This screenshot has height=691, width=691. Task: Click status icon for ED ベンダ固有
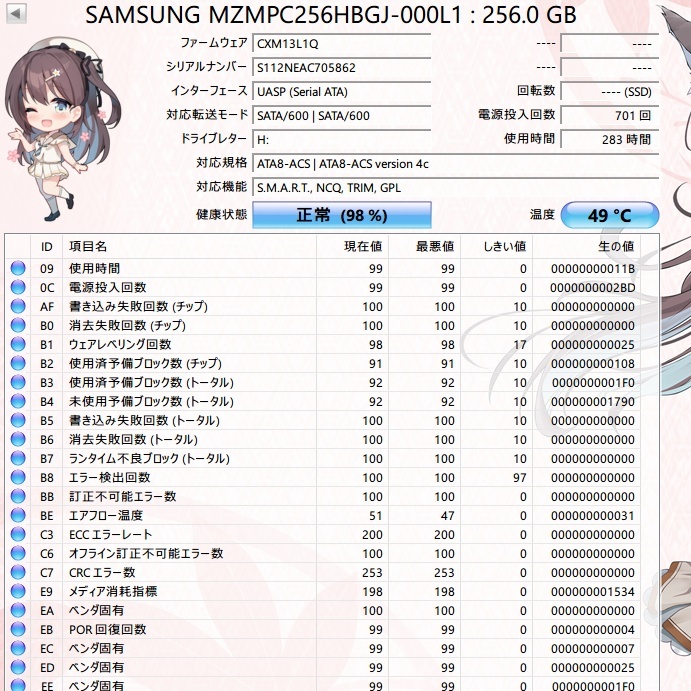click(x=18, y=667)
